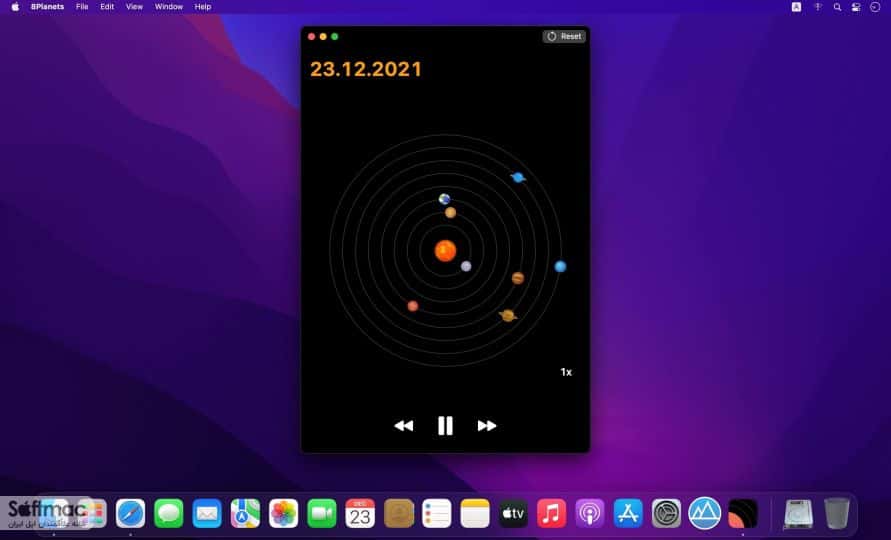Open the Trash in the Dock
Image resolution: width=891 pixels, height=540 pixels.
[837, 513]
